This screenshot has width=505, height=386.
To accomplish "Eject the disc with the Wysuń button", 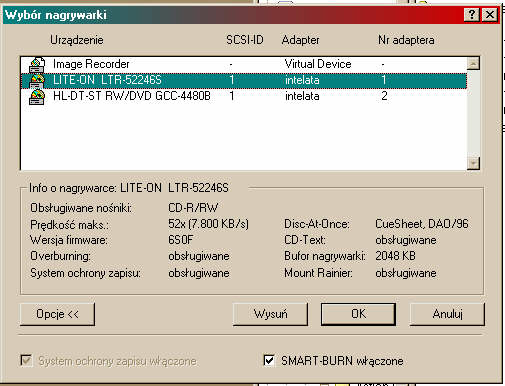I will [270, 314].
